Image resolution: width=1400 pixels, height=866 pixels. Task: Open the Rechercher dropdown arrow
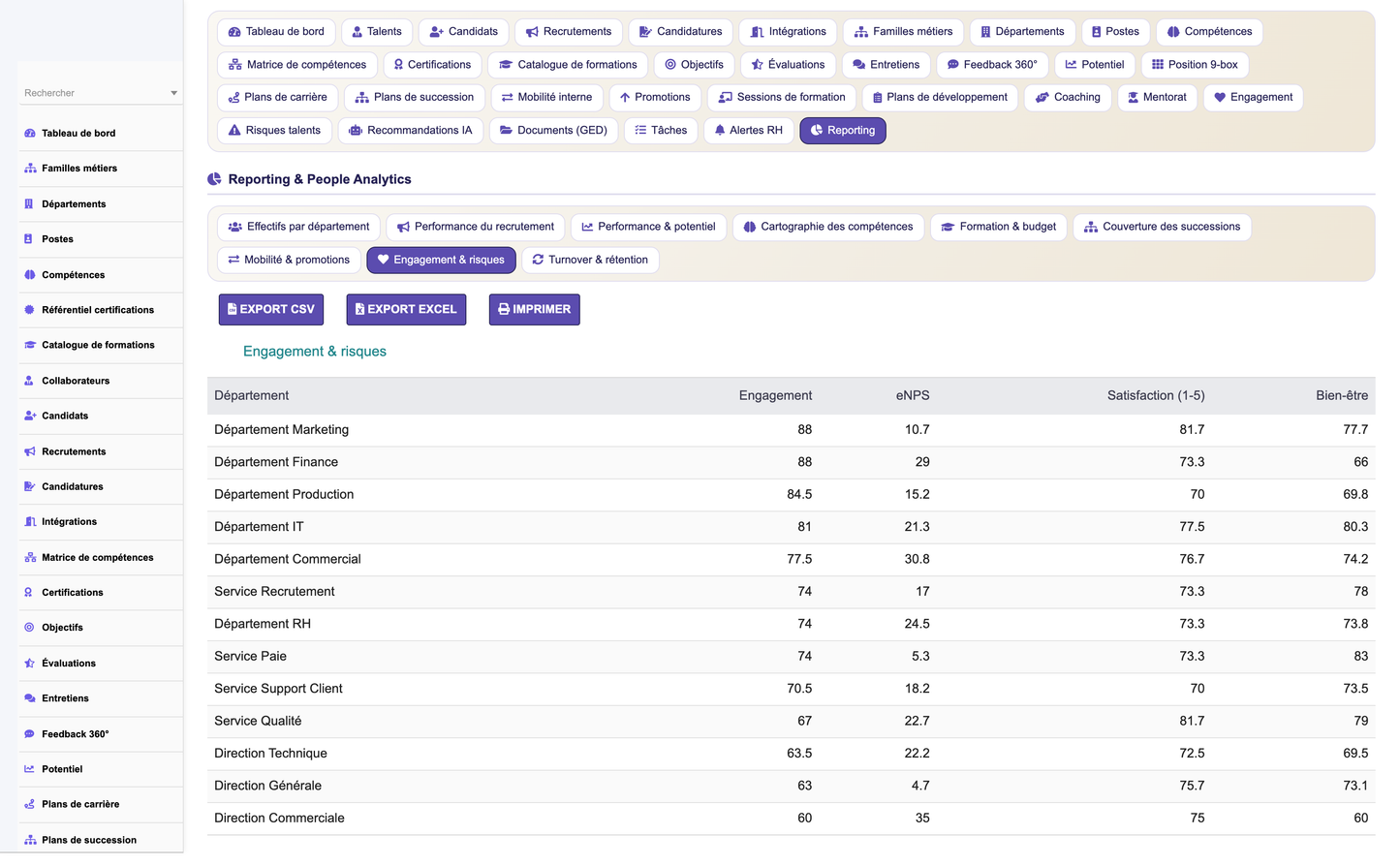[174, 93]
